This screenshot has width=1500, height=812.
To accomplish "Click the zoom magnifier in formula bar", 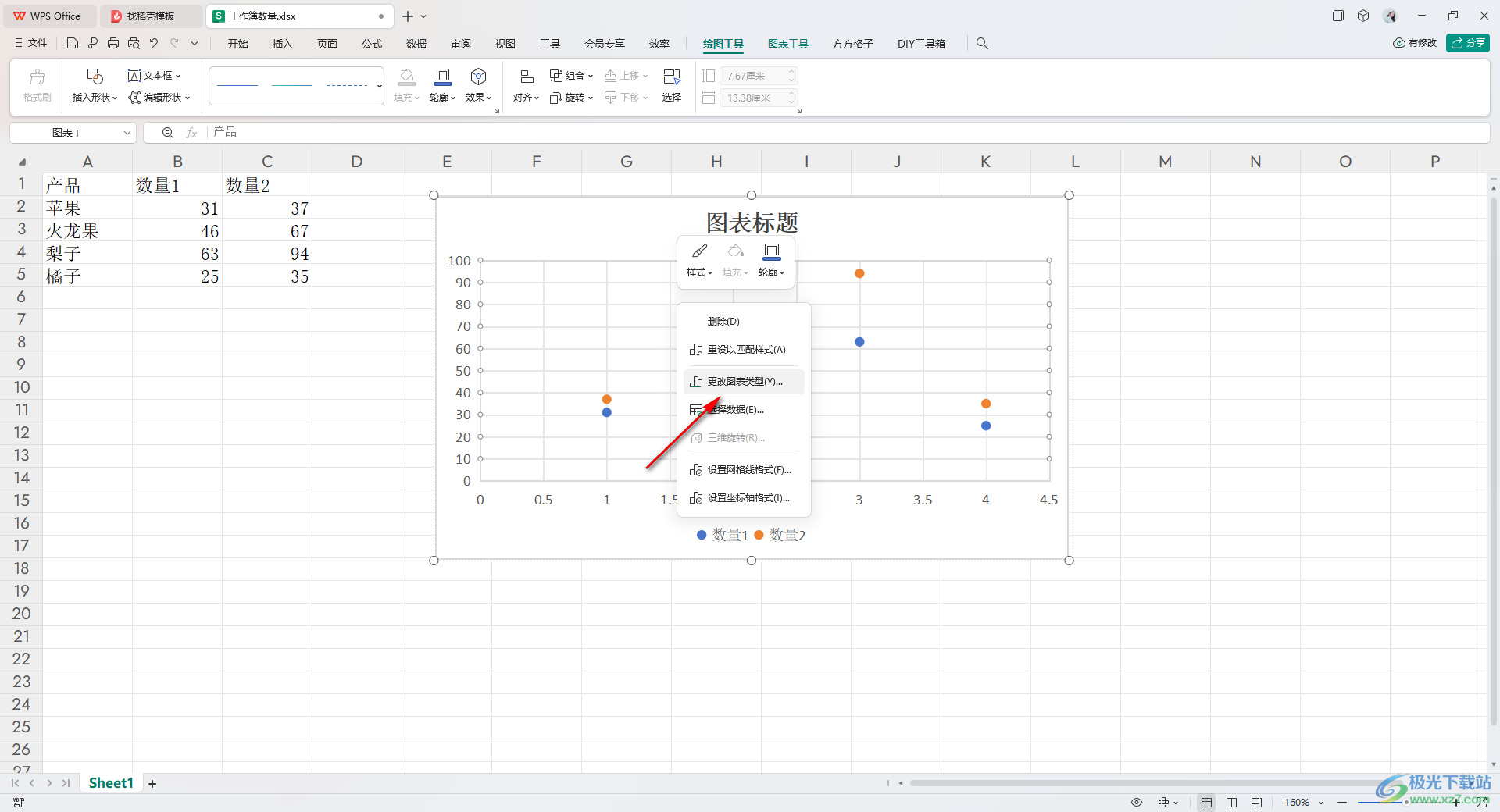I will click(167, 133).
